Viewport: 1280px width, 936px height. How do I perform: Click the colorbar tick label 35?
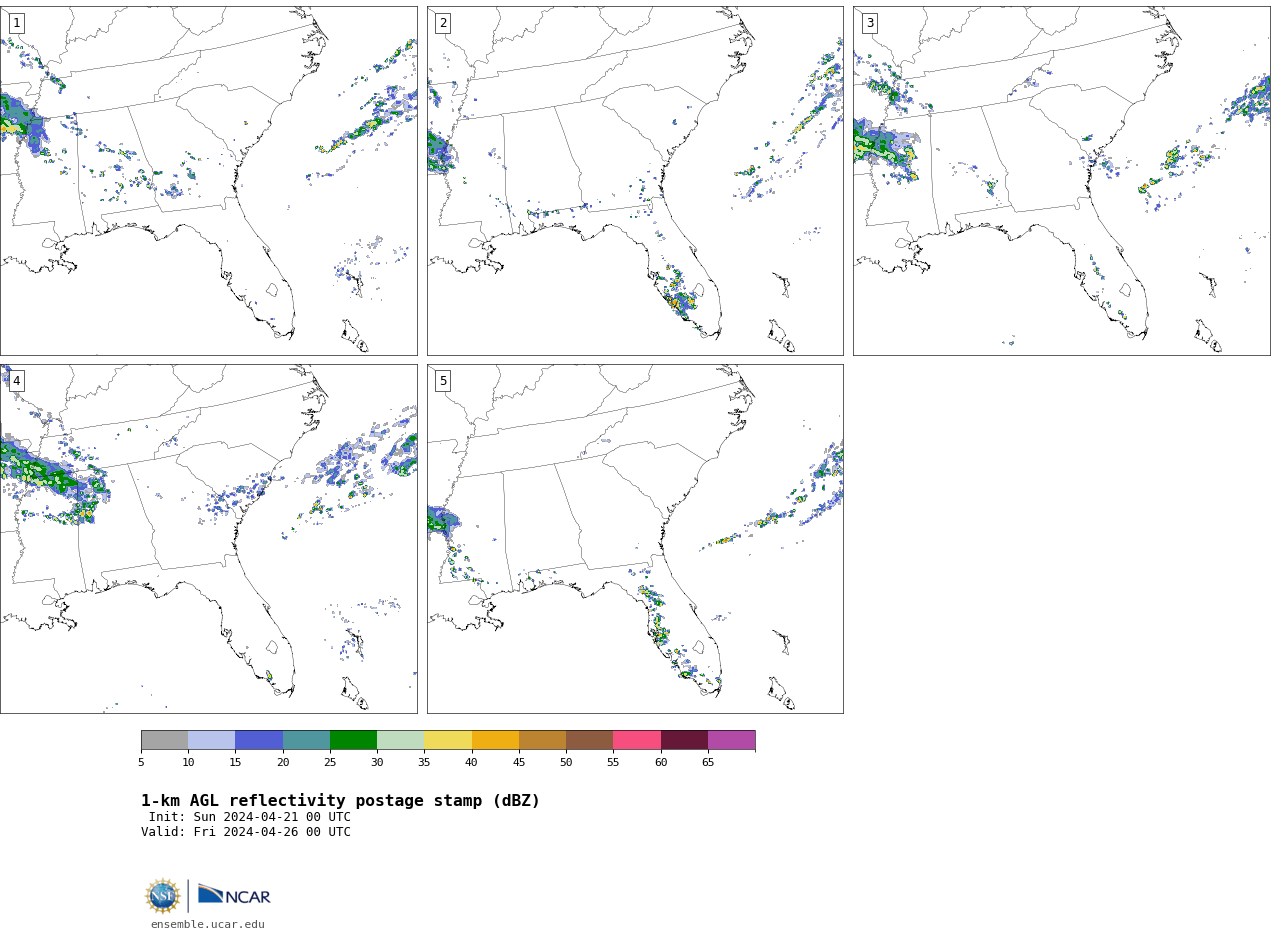424,762
